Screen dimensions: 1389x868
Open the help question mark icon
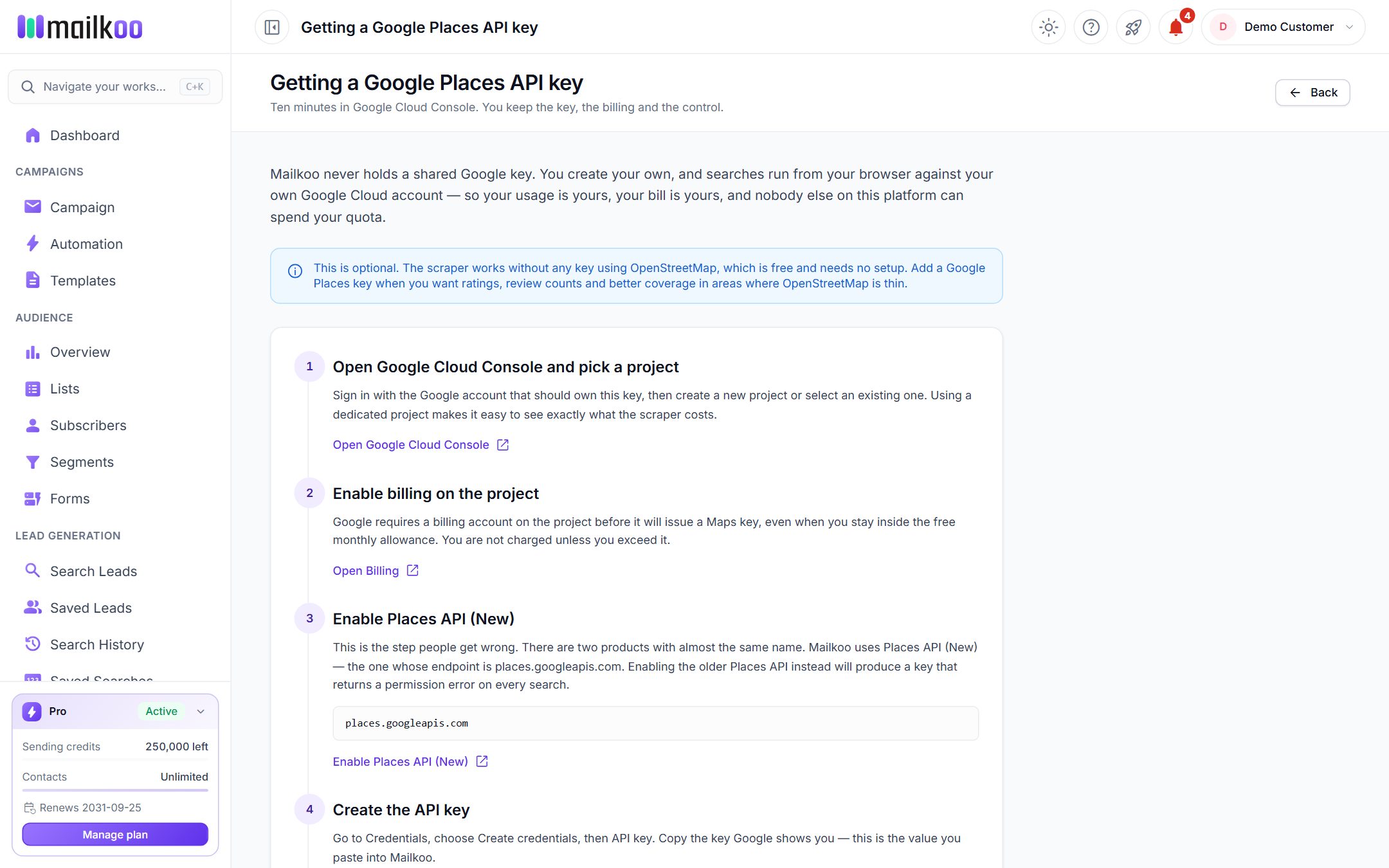(1091, 27)
